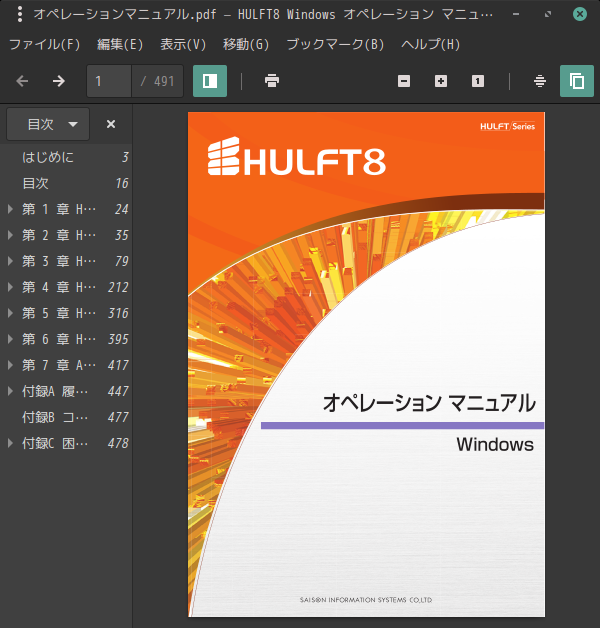Toggle dual page view button
This screenshot has width=600, height=628.
[577, 81]
